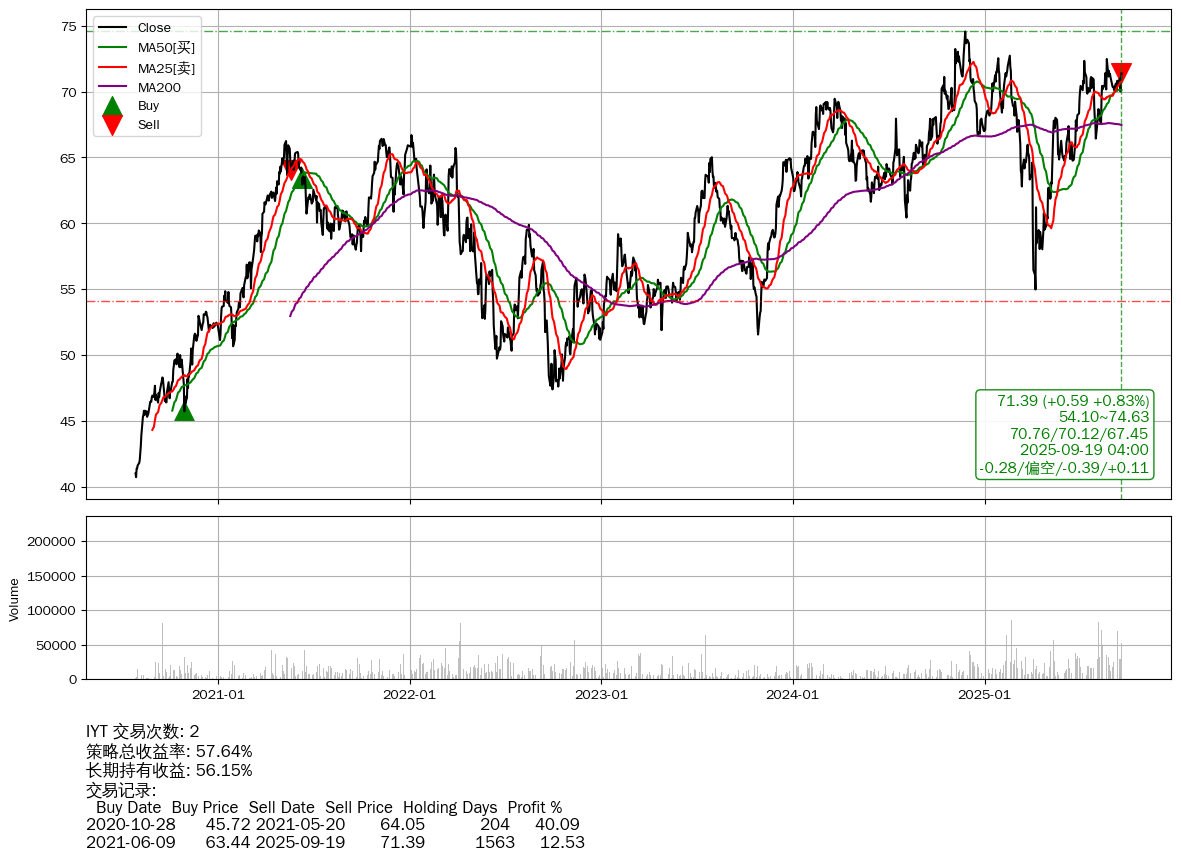Click the black Close line sample in legend
This screenshot has width=1181, height=860.
113,28
